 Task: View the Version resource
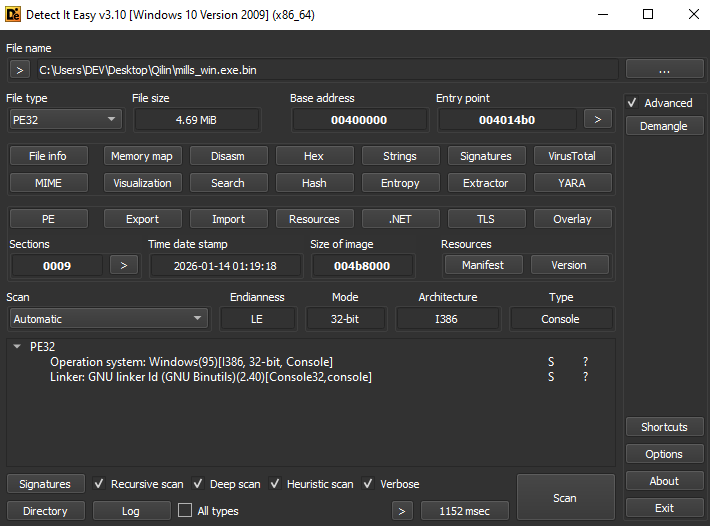[x=569, y=265]
